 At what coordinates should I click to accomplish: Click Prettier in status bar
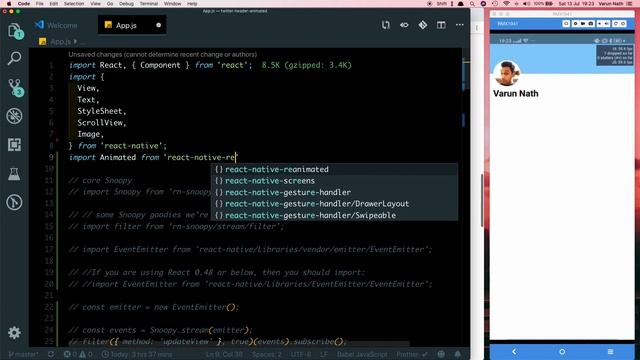(x=411, y=354)
